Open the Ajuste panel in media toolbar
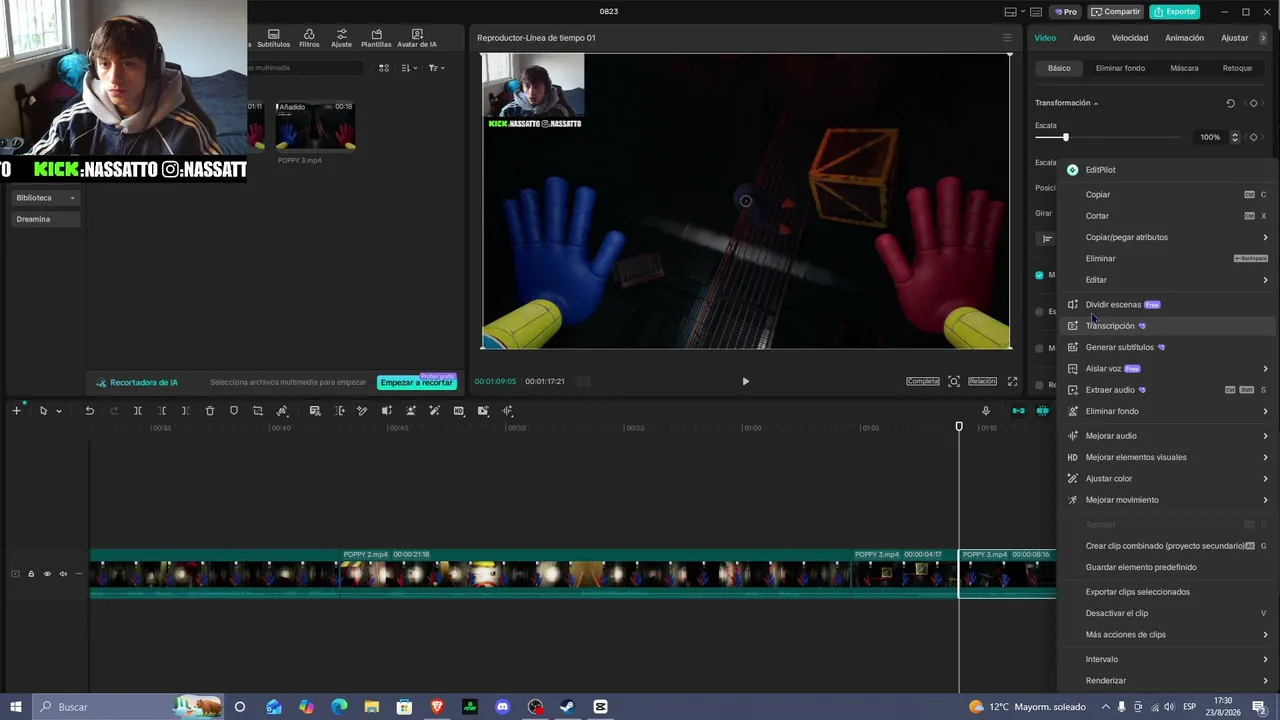 tap(341, 39)
